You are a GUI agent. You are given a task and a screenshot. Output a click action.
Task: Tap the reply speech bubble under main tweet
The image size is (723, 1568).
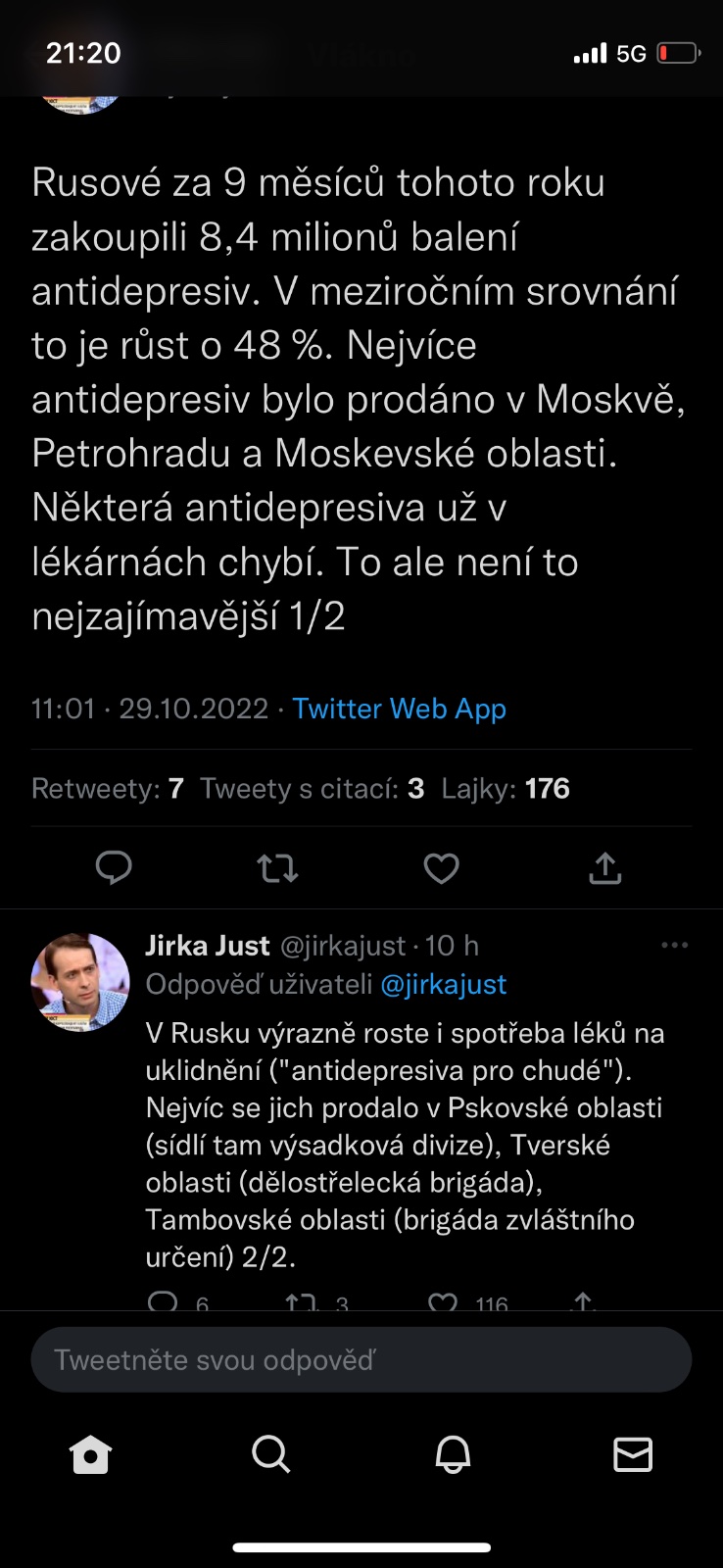coord(114,867)
